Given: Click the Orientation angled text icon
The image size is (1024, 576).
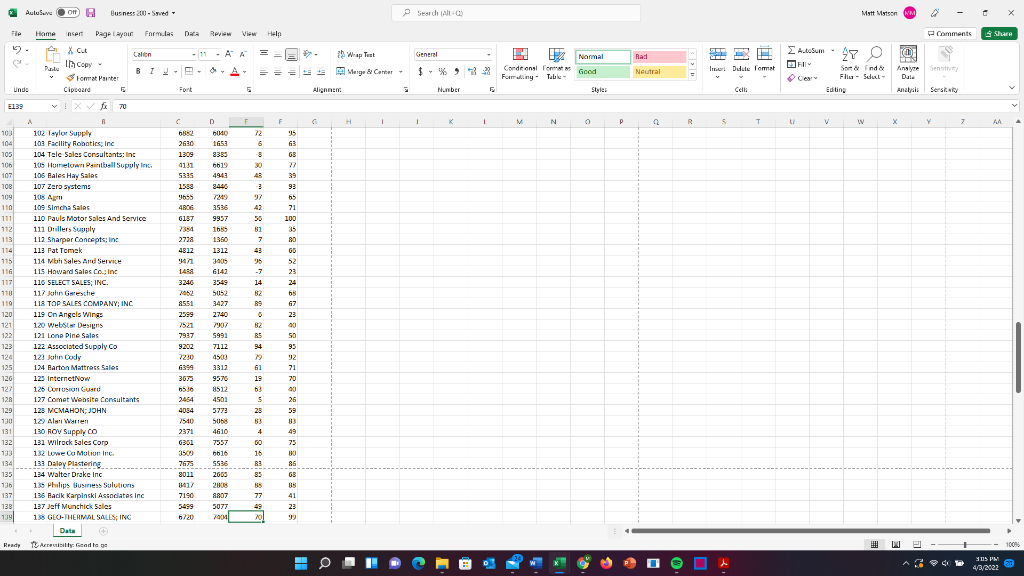Looking at the screenshot, I should [308, 54].
